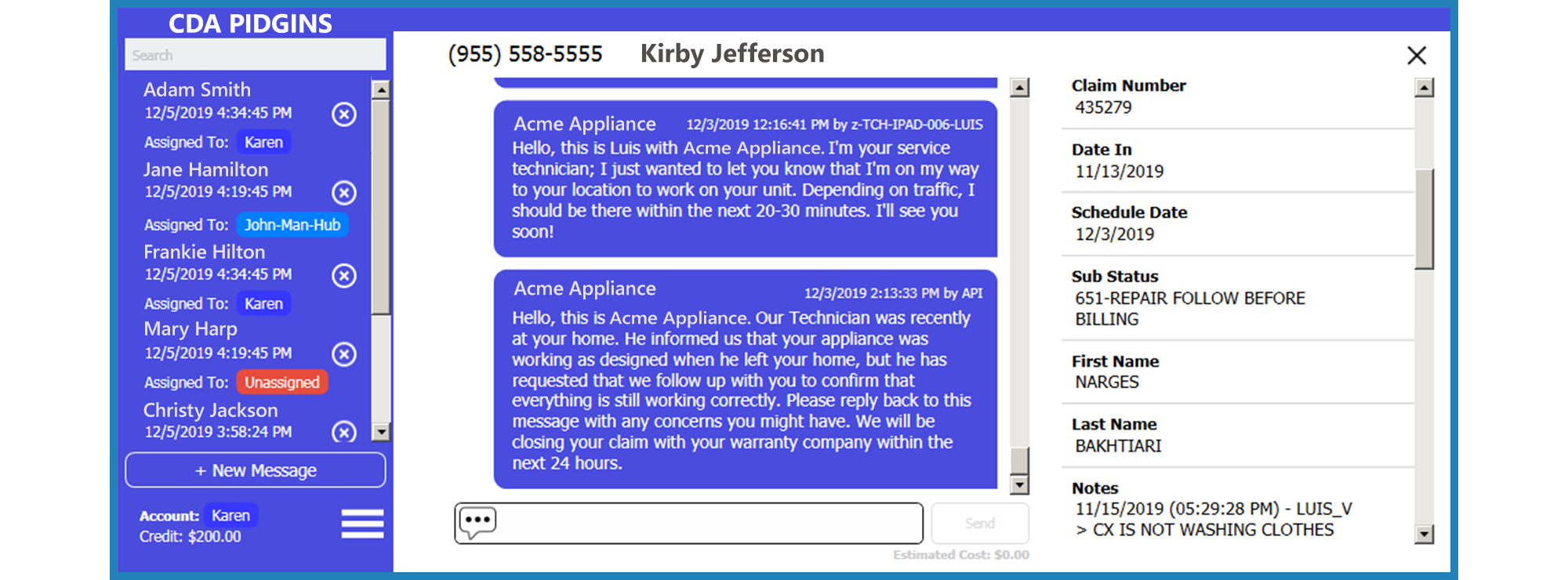Open Frankie Hilton conversation
Viewport: 1568px width, 580px height.
pos(205,252)
